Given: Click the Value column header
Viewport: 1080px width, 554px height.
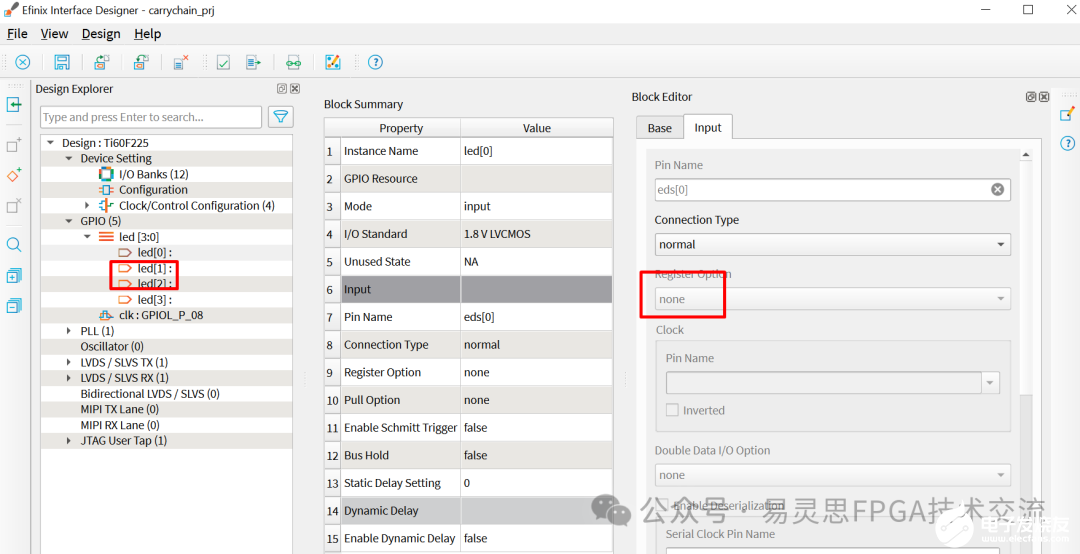Looking at the screenshot, I should click(537, 128).
